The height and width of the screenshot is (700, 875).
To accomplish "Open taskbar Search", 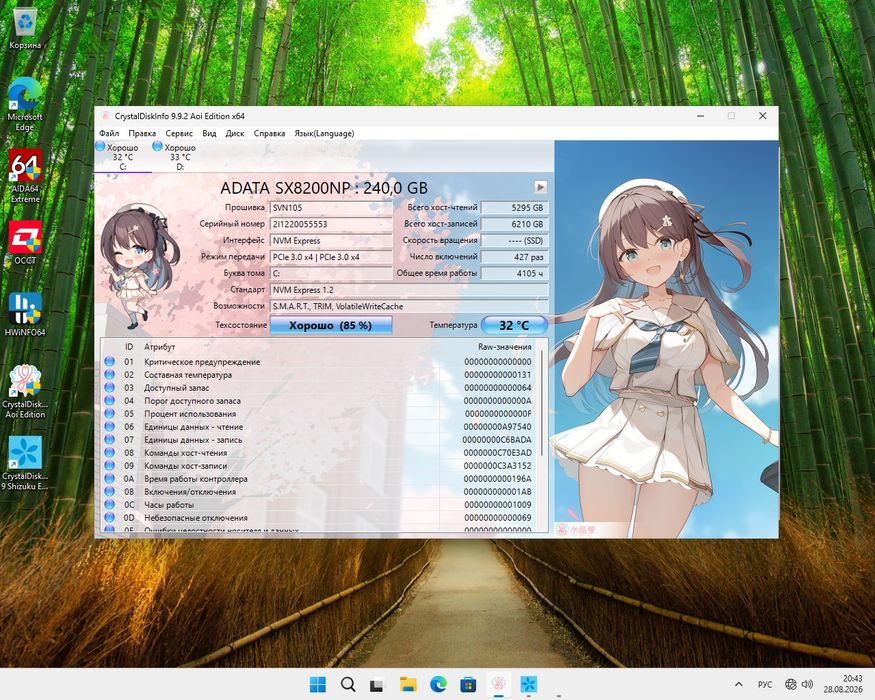I will coord(348,684).
